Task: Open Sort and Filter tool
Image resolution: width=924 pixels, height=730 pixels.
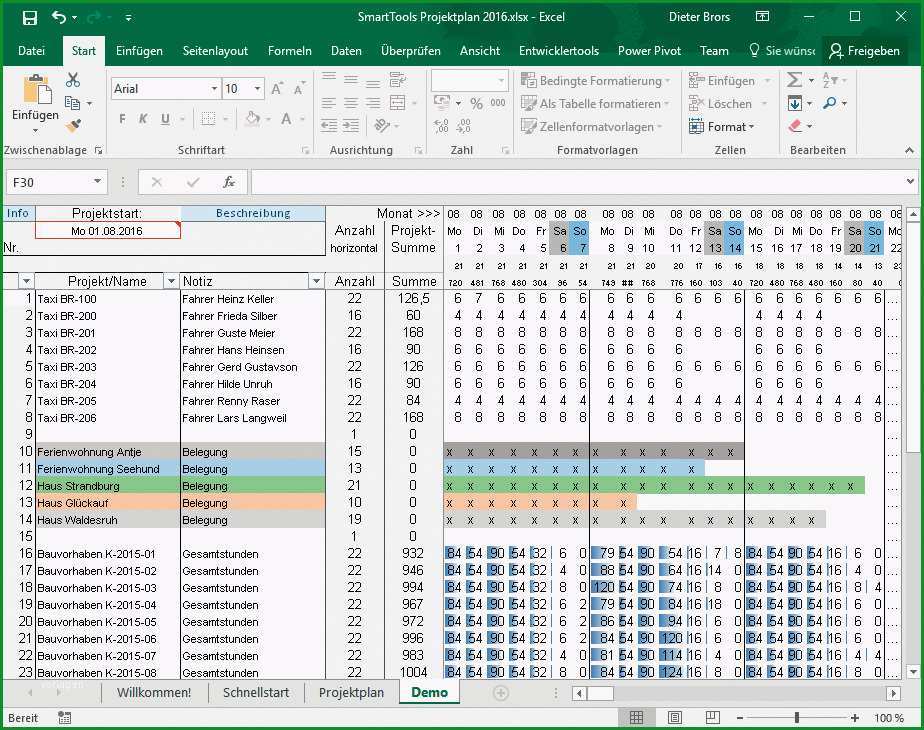Action: pyautogui.click(x=829, y=80)
